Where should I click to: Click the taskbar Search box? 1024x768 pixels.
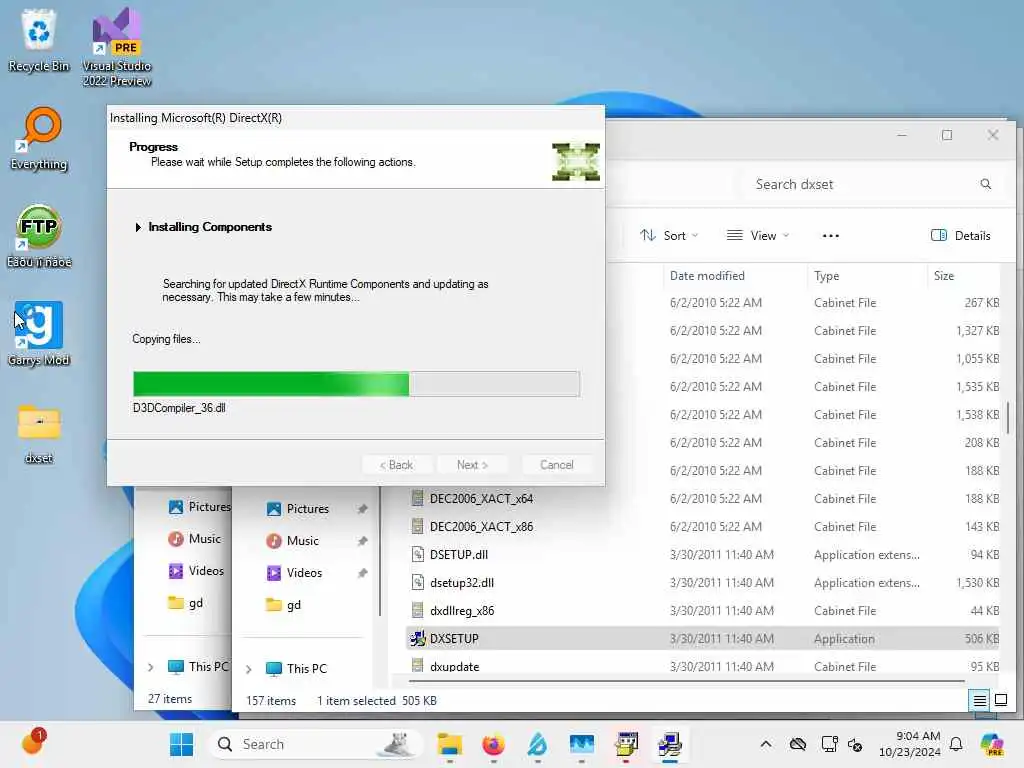[x=316, y=744]
